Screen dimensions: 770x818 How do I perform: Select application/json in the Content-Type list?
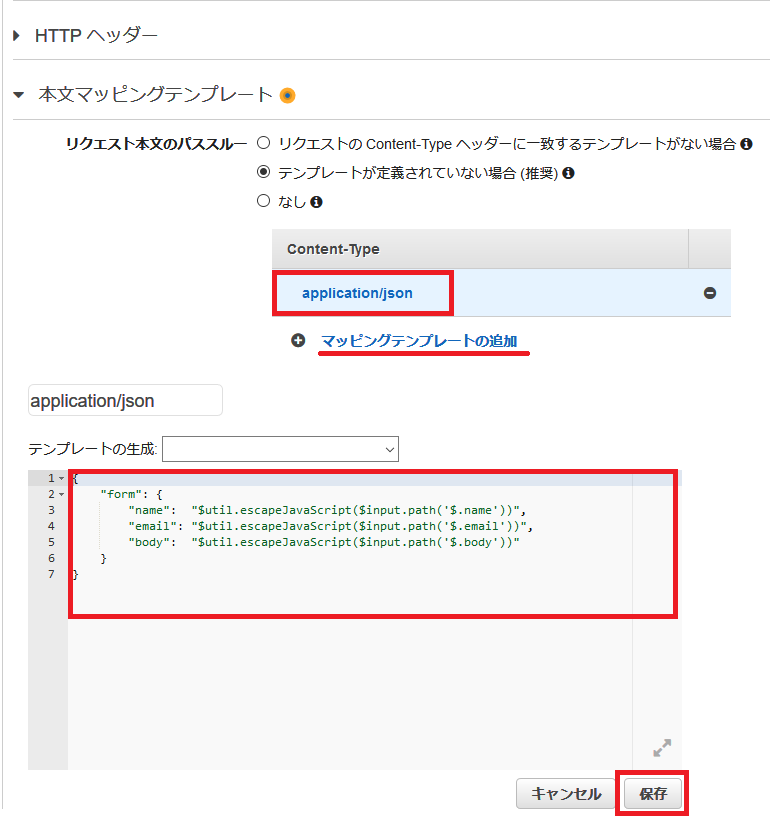357,293
